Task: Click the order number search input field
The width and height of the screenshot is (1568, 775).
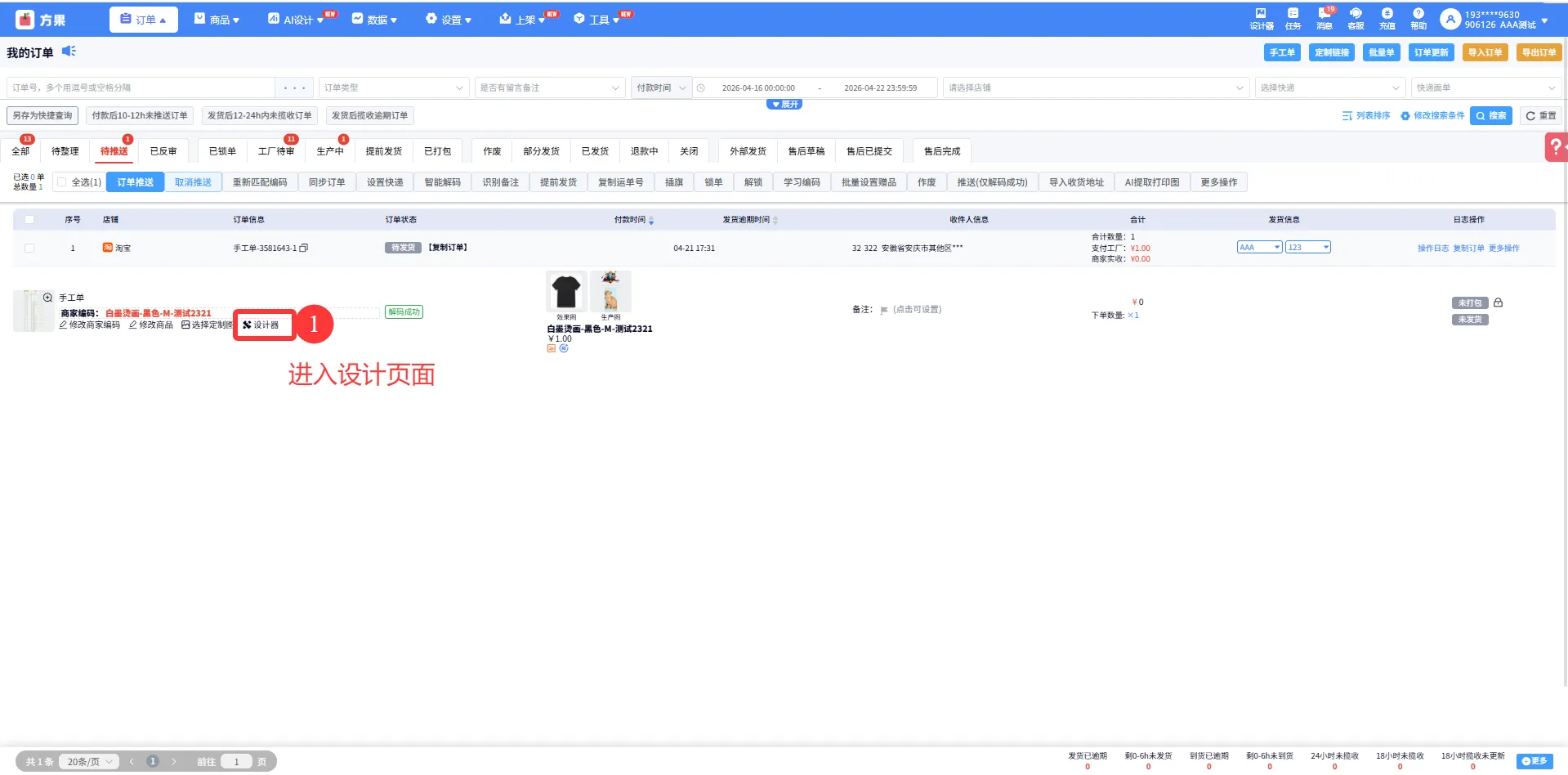Action: pos(141,87)
